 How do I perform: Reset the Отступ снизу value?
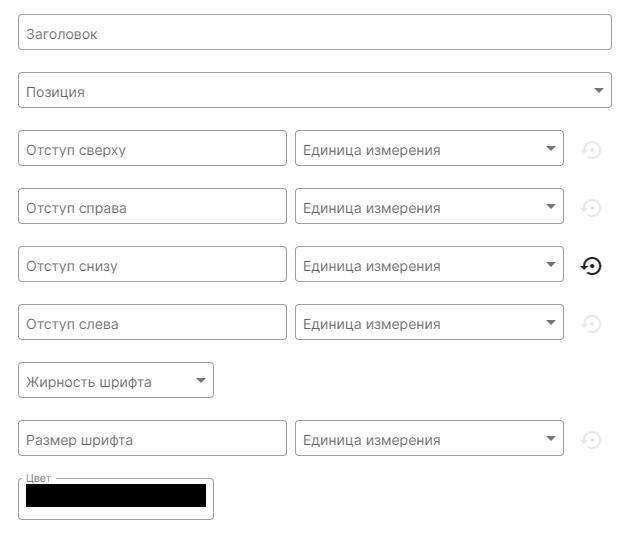tap(591, 266)
